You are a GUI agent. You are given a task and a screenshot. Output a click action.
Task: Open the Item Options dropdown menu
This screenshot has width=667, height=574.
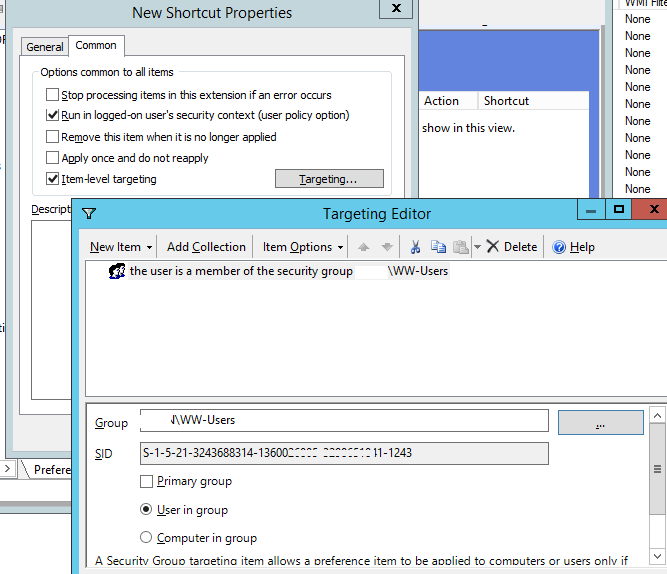pyautogui.click(x=303, y=247)
